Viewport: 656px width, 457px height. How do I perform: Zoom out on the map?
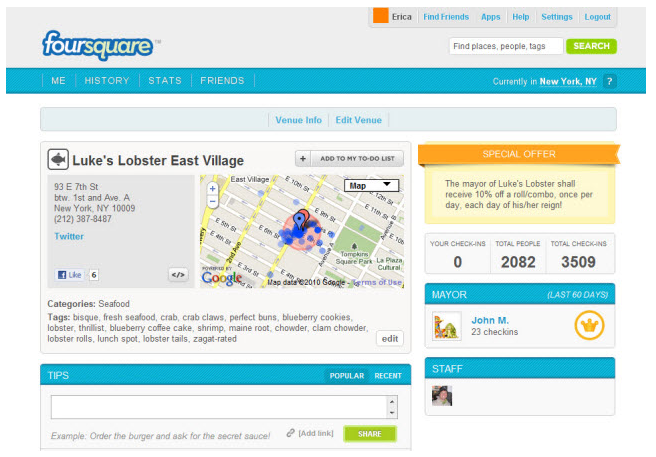[213, 202]
